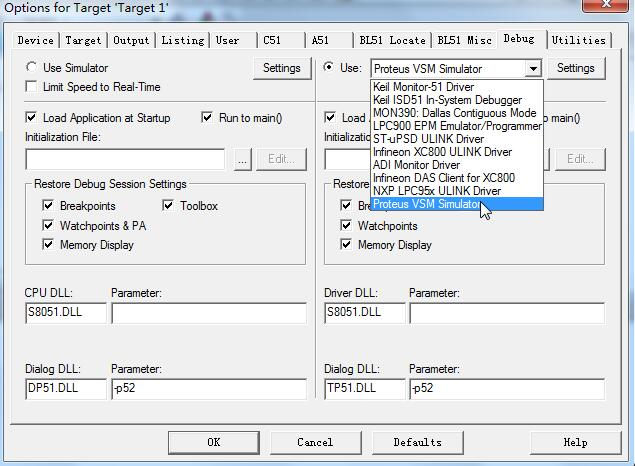Go to the Output tab
The width and height of the screenshot is (635, 466).
[x=131, y=40]
